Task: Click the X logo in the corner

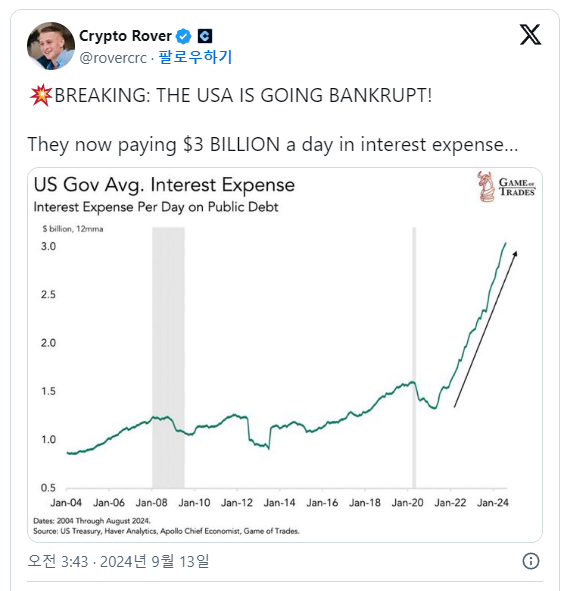Action: (x=530, y=35)
